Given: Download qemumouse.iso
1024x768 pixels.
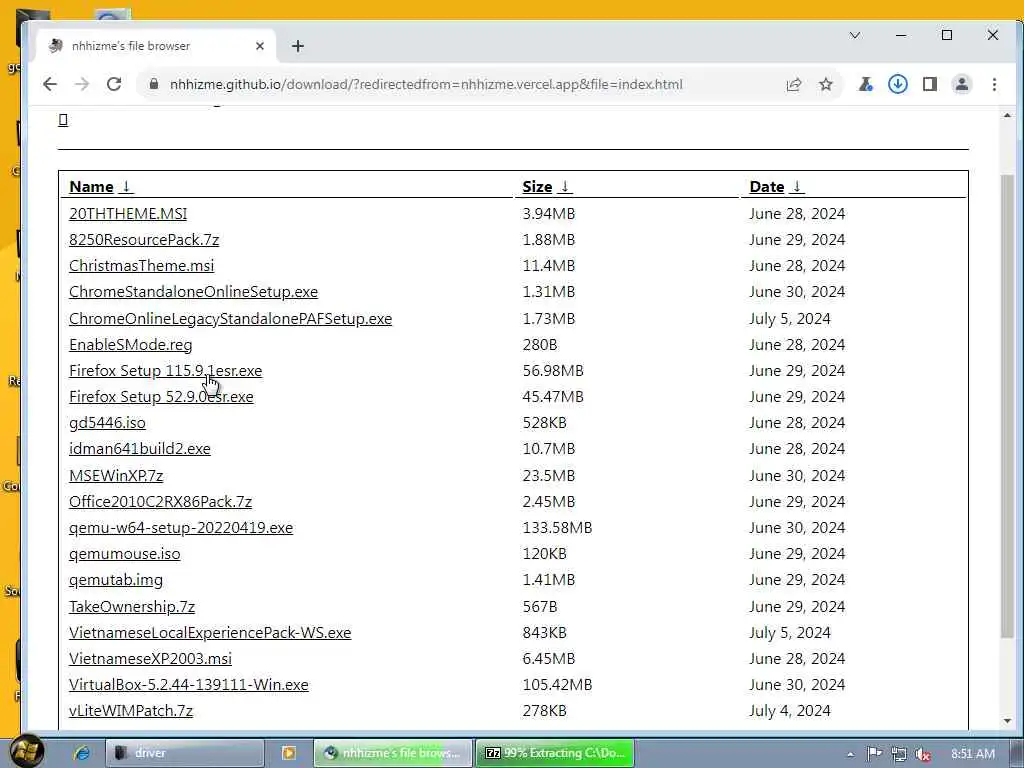Looking at the screenshot, I should pyautogui.click(x=125, y=554).
